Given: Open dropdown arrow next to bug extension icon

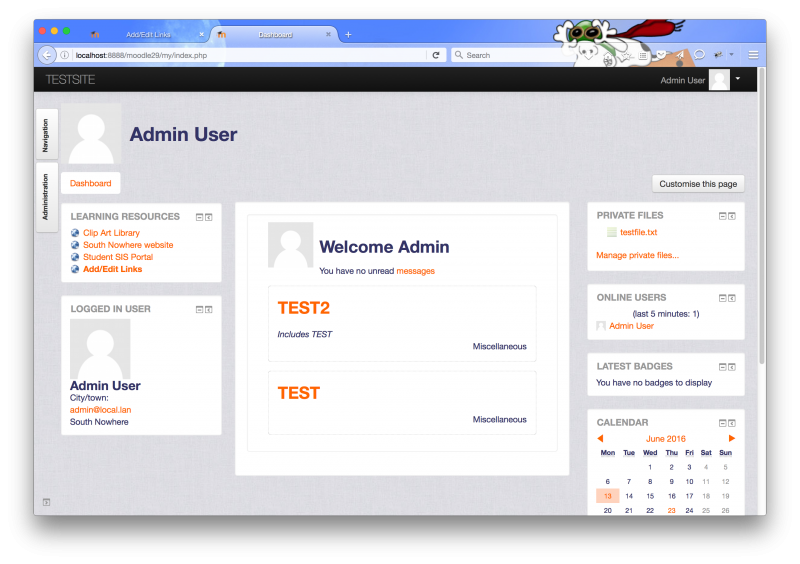Looking at the screenshot, I should (x=732, y=54).
